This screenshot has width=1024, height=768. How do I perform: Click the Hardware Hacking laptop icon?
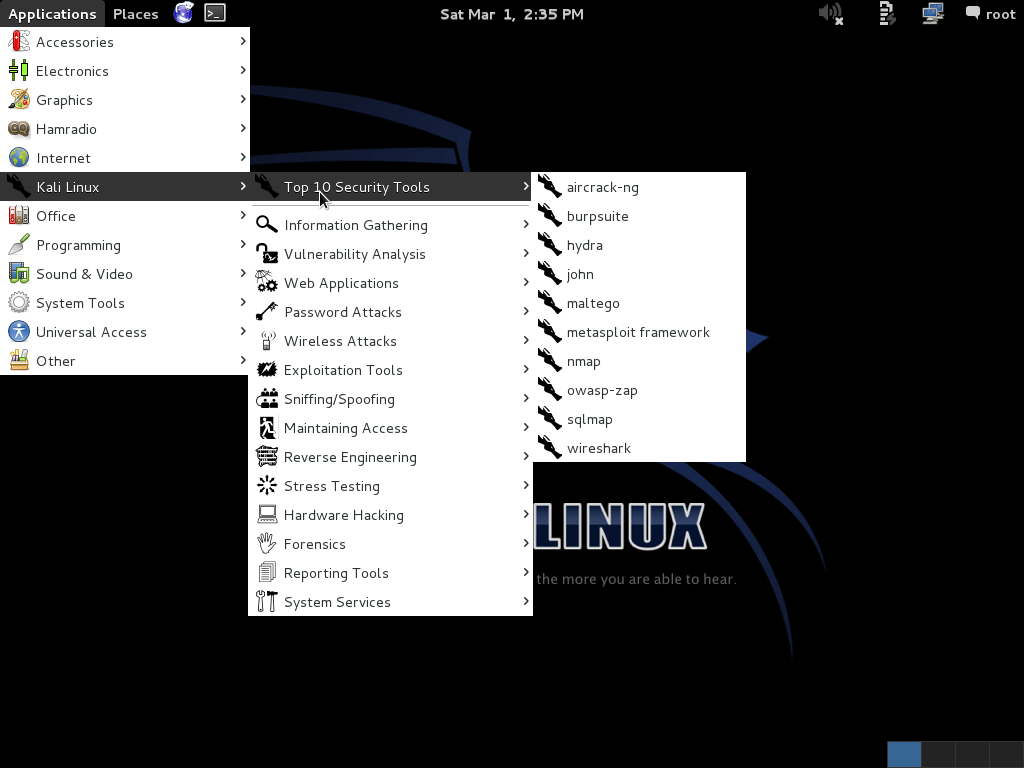(x=266, y=515)
